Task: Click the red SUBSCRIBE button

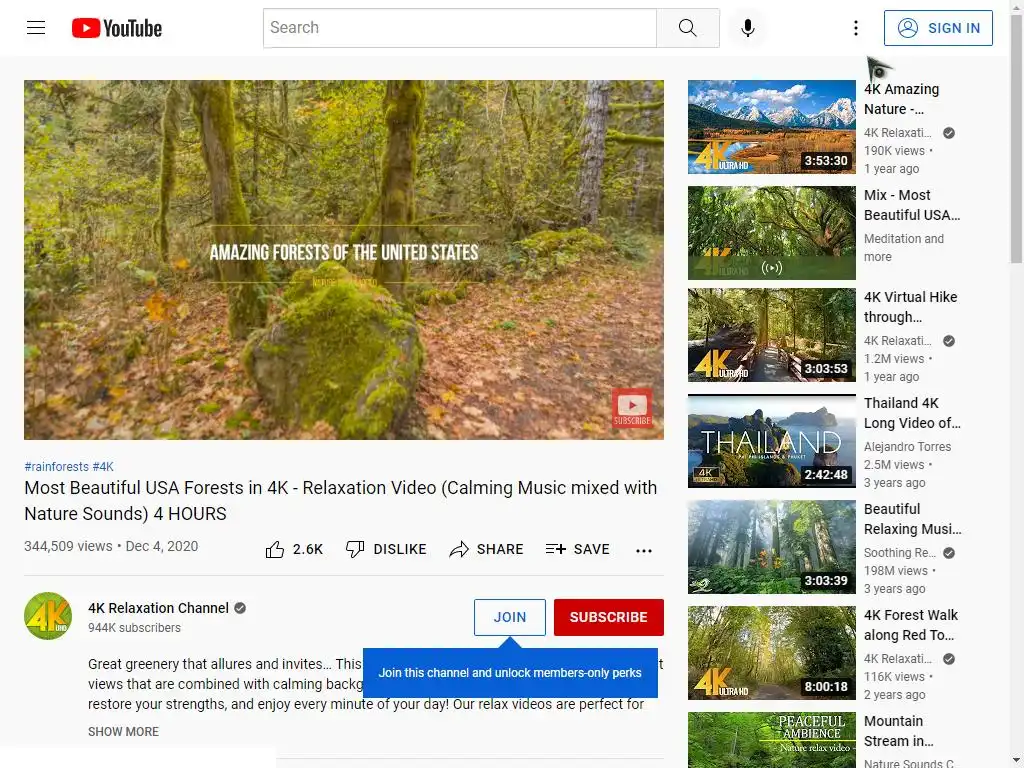Action: (x=609, y=617)
